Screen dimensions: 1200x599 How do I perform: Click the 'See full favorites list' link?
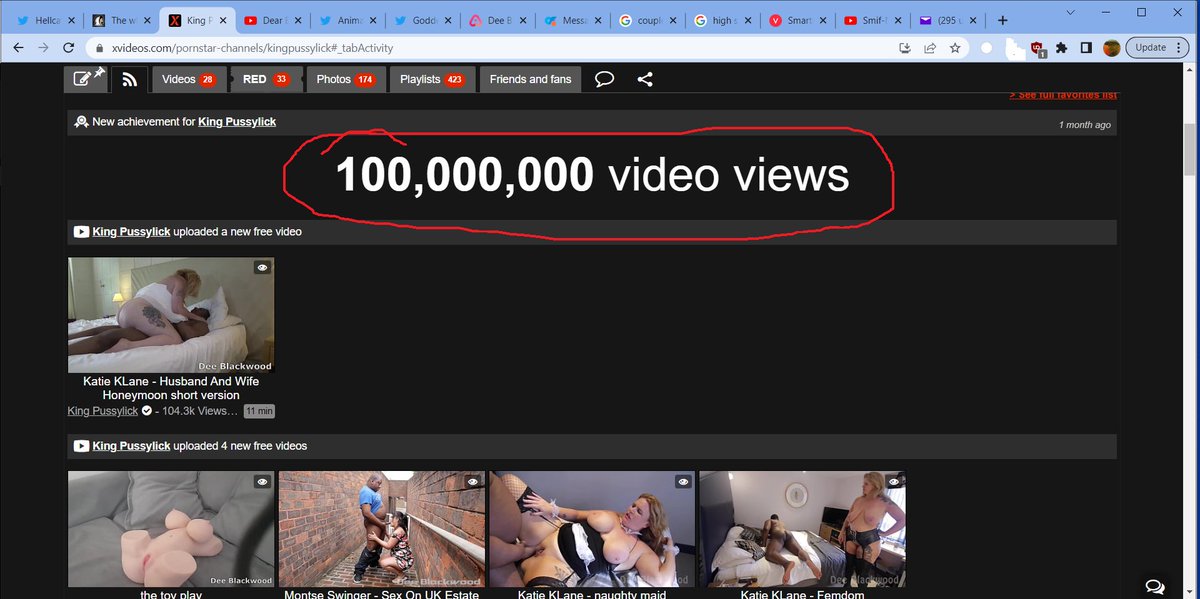(1063, 95)
